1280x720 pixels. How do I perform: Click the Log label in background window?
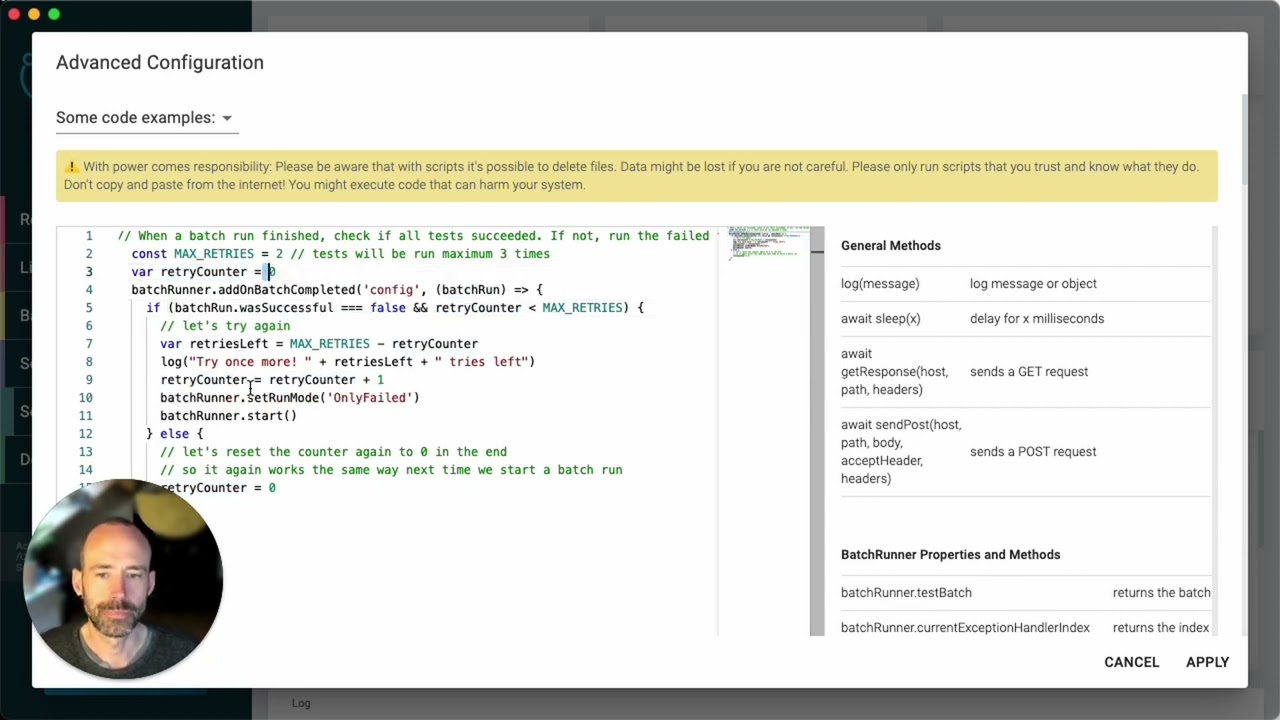301,704
